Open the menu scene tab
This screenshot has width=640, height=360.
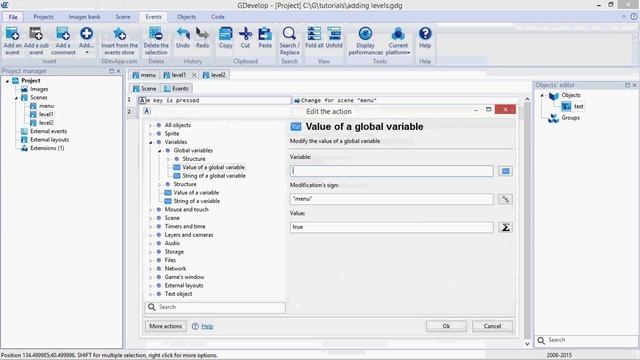[x=144, y=75]
